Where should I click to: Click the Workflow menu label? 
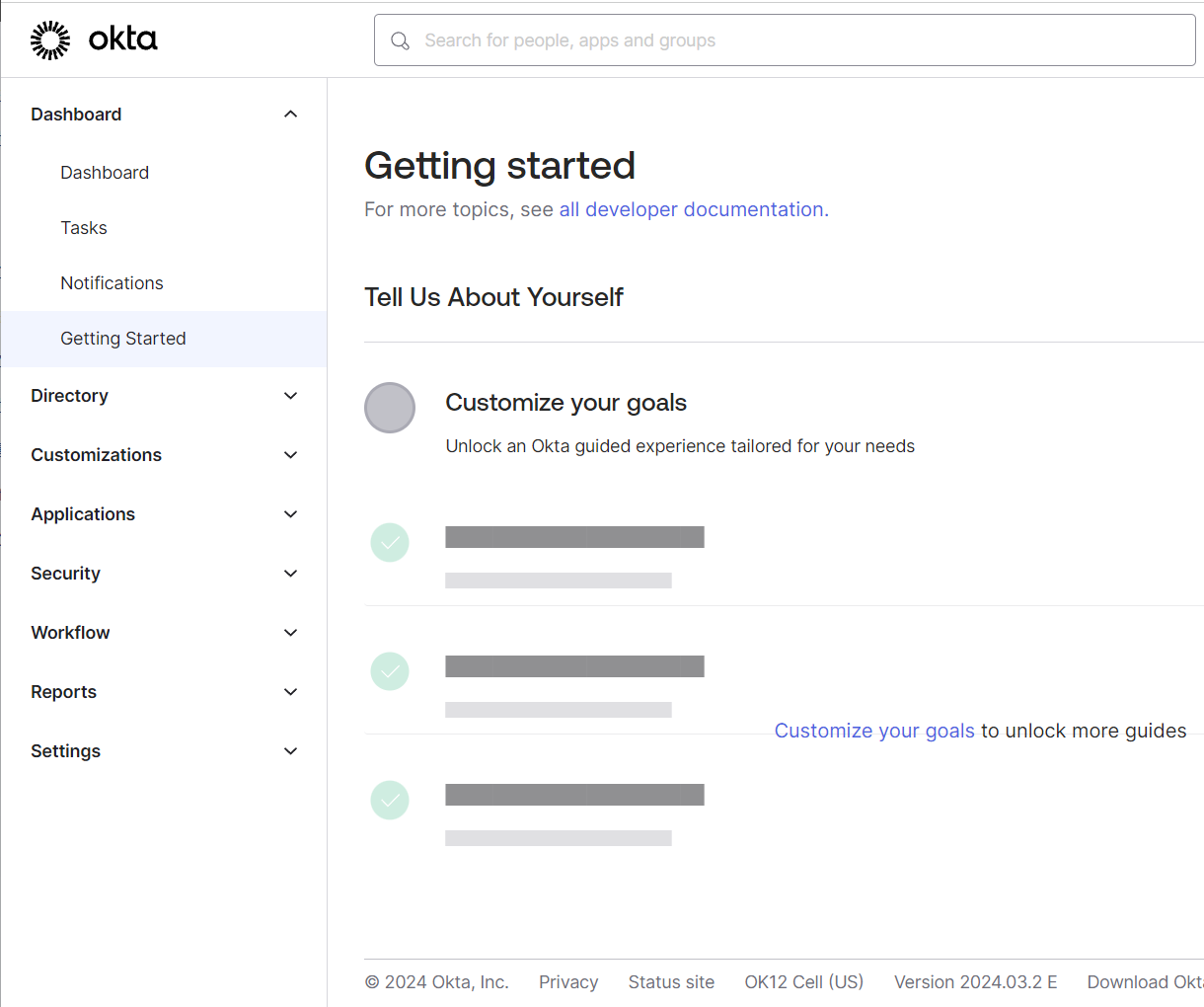point(70,633)
